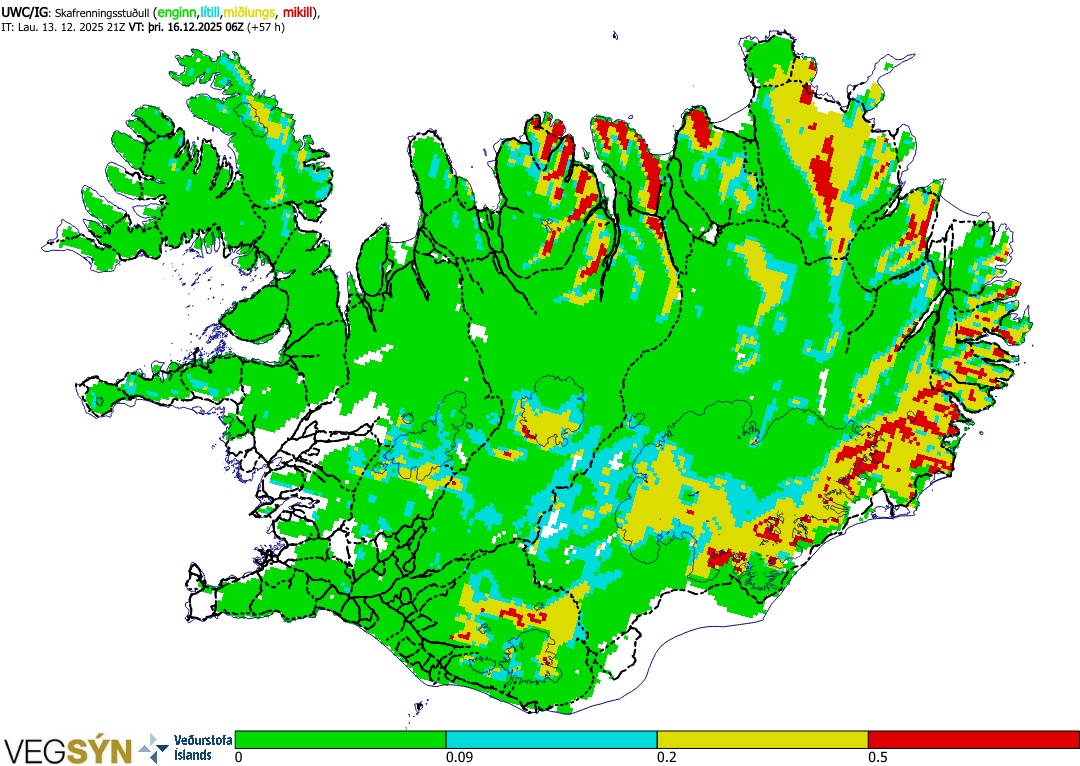Click the yellow segment of the color scale
This screenshot has height=766, width=1080.
coord(762,739)
